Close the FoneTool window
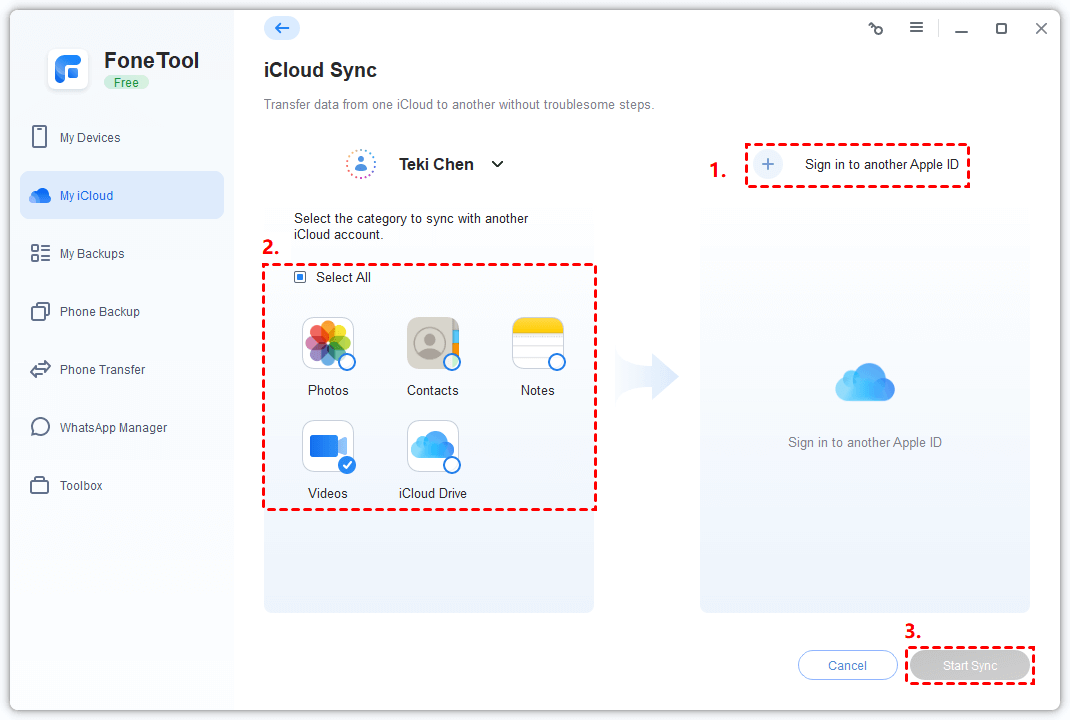The image size is (1070, 720). pyautogui.click(x=1041, y=28)
